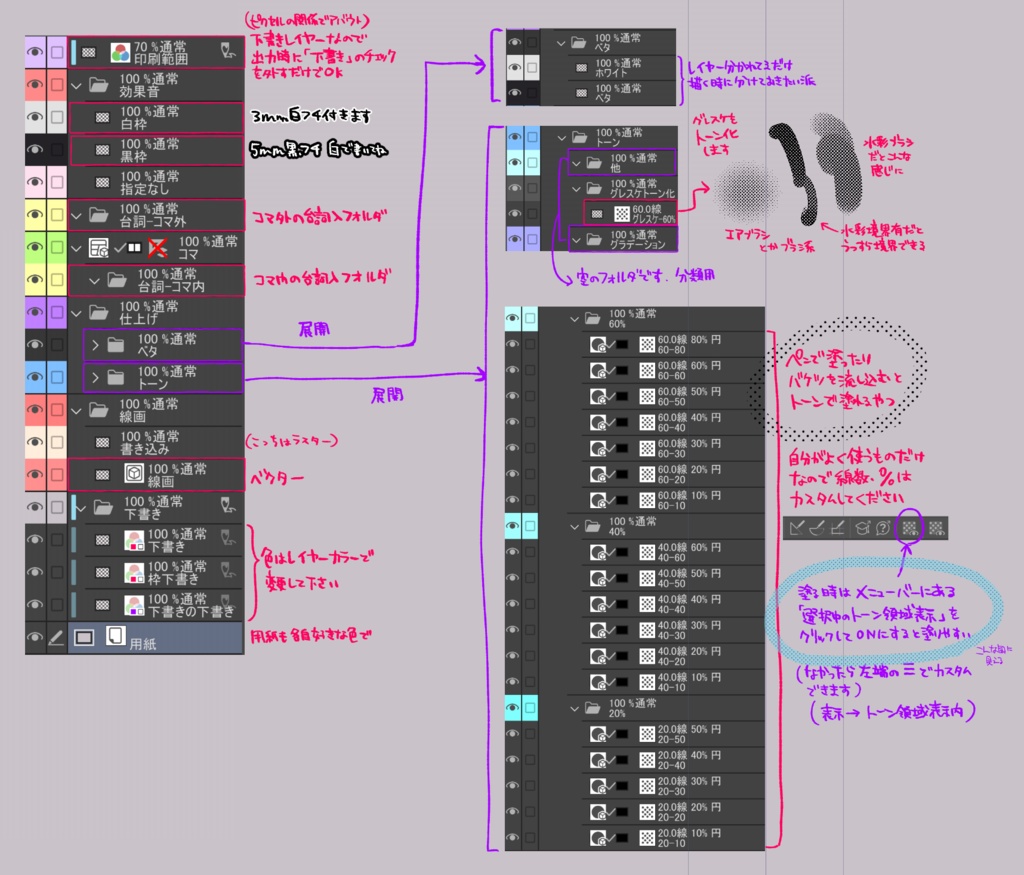
Task: Click the paper color swatch on 用紙 row
Action: coord(84,637)
